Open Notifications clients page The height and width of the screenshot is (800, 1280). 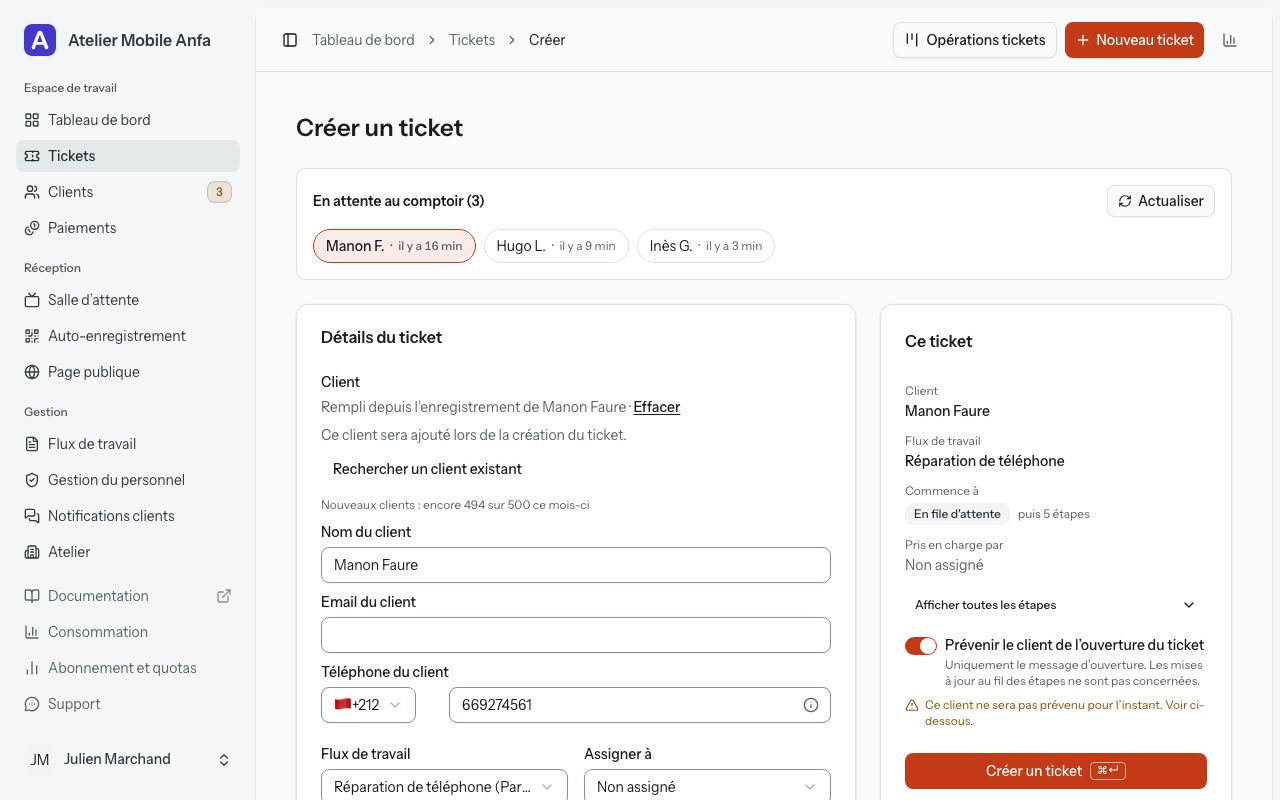coord(128,516)
